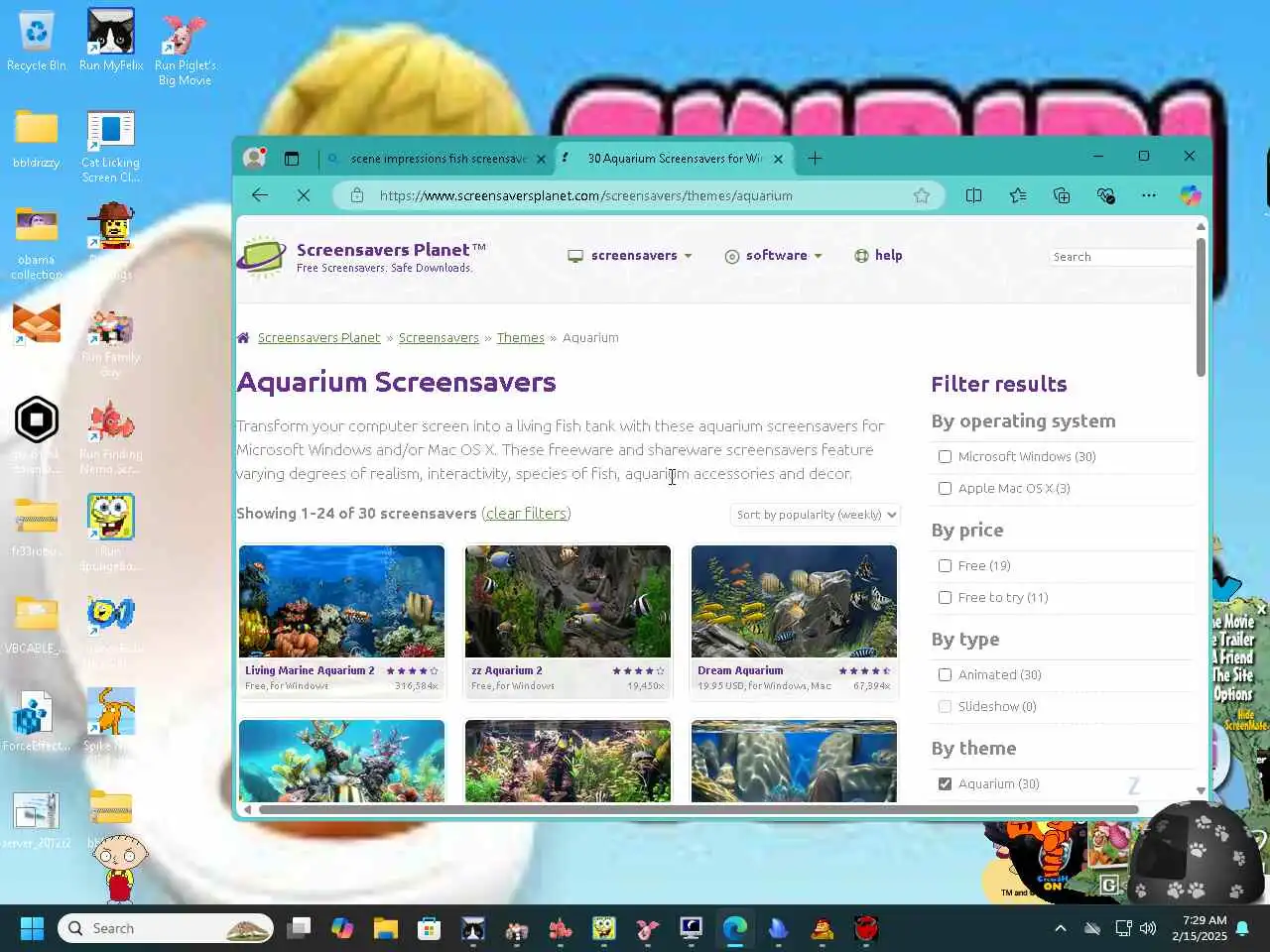Enable the Free (19) price filter
This screenshot has width=1270, height=952.
(945, 566)
